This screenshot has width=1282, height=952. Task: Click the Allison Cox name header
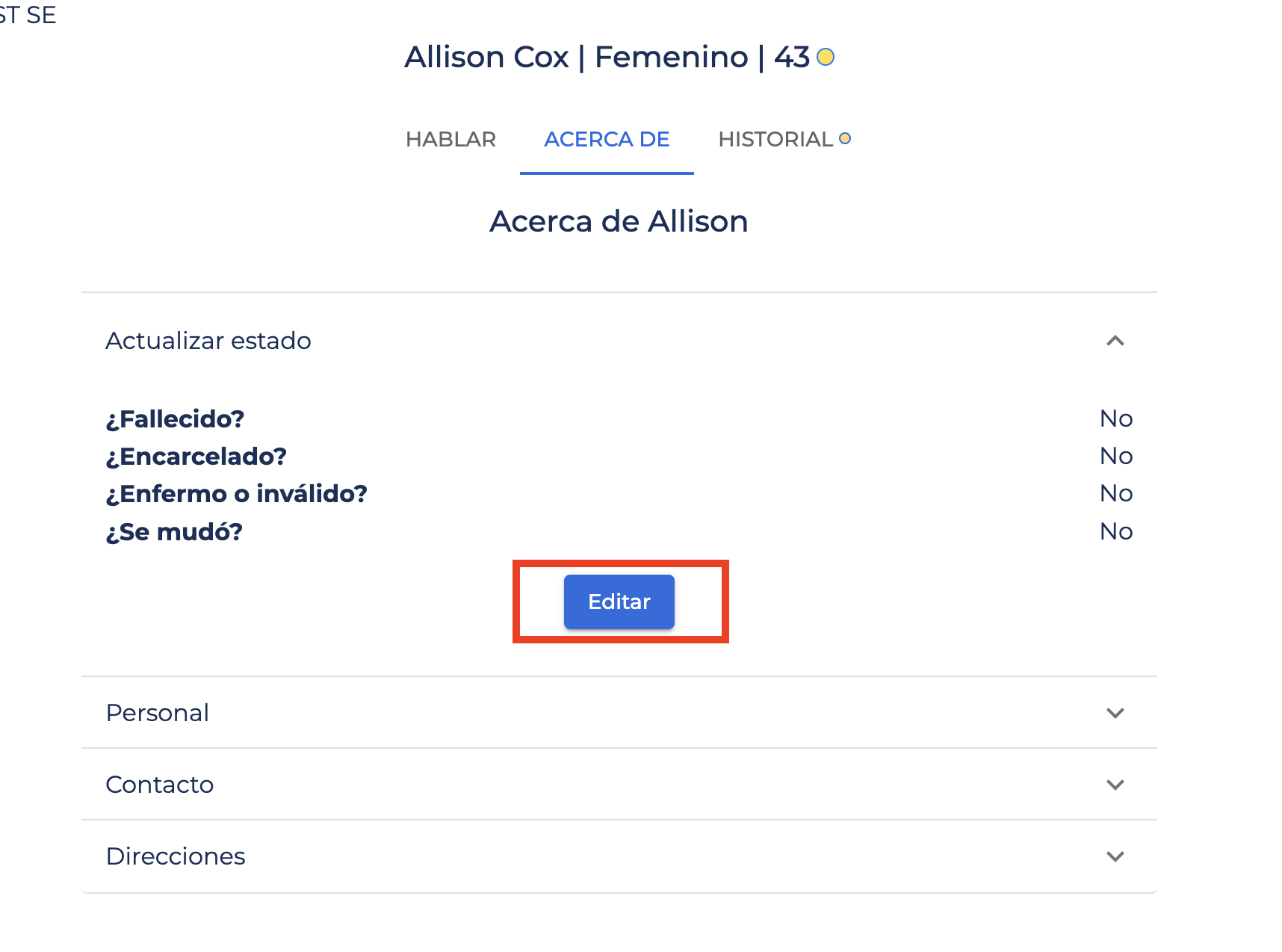[486, 57]
